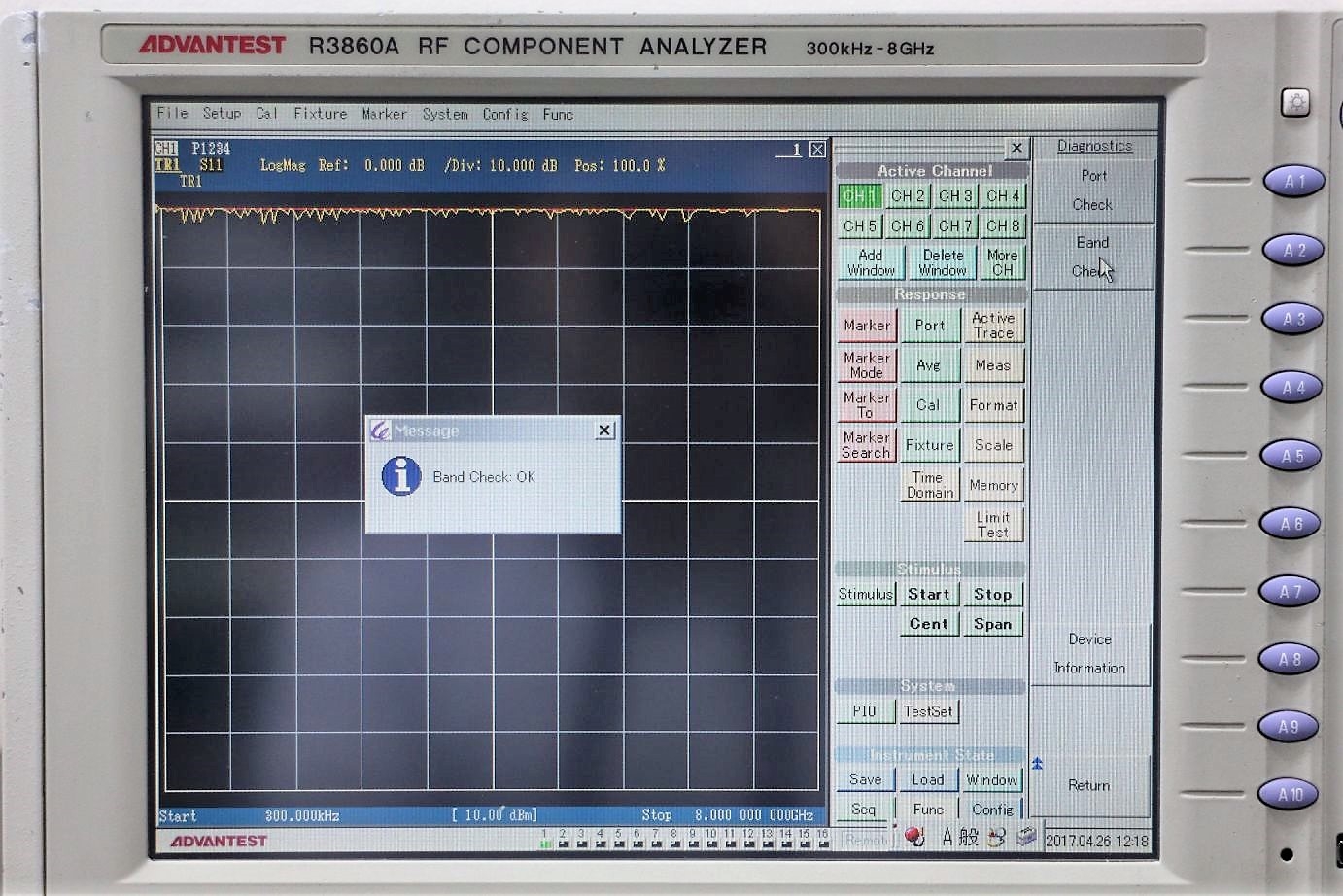Open the System menu in the menu bar

pyautogui.click(x=445, y=114)
